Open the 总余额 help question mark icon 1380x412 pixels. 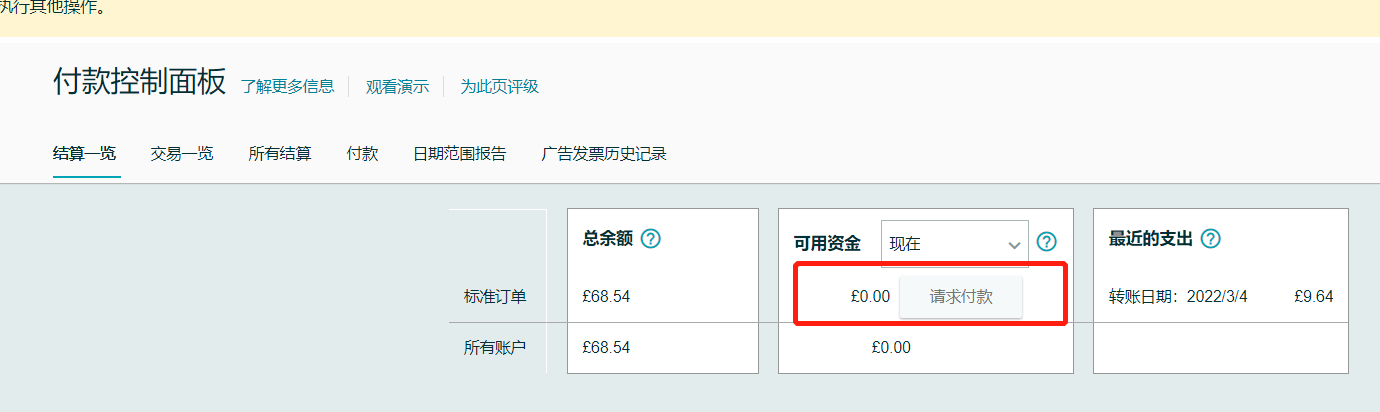click(651, 239)
